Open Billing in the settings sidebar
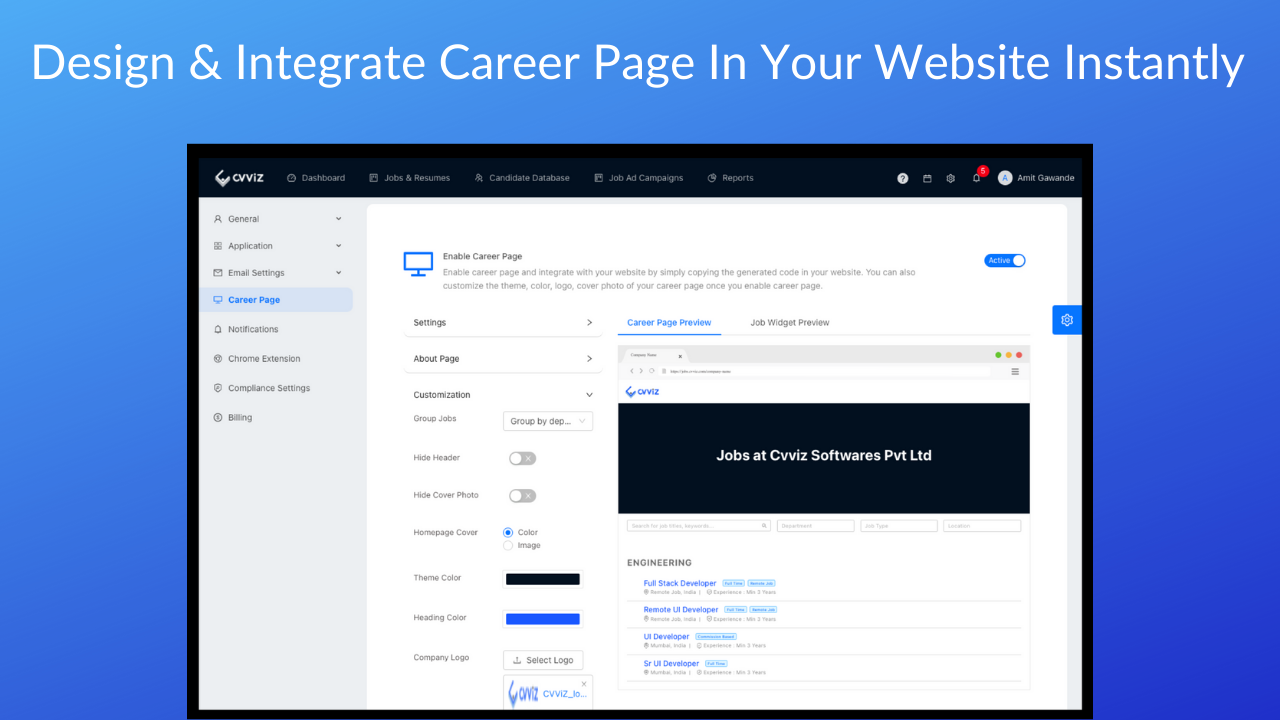Image resolution: width=1280 pixels, height=720 pixels. pos(239,418)
